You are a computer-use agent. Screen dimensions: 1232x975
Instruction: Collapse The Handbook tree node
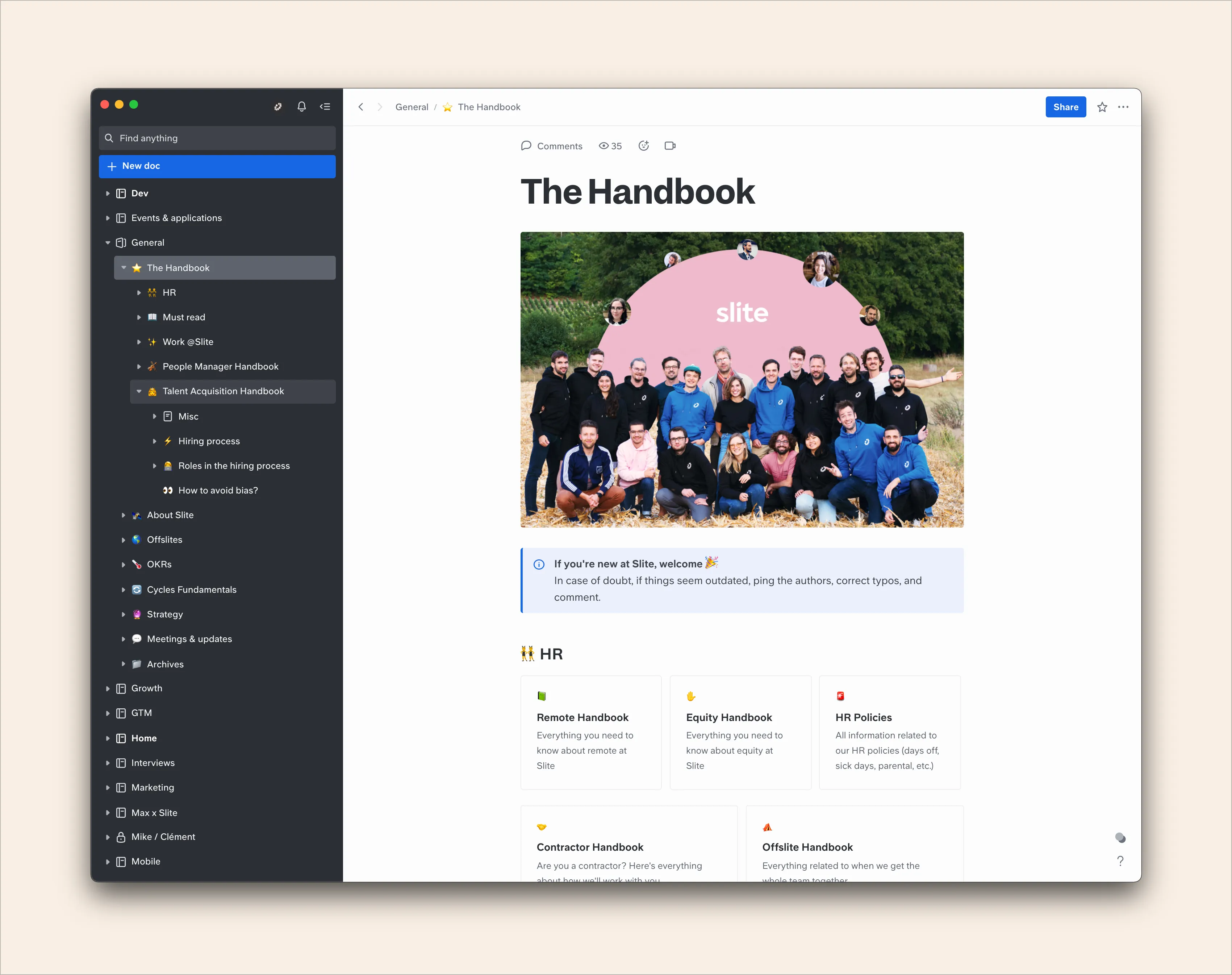[123, 268]
